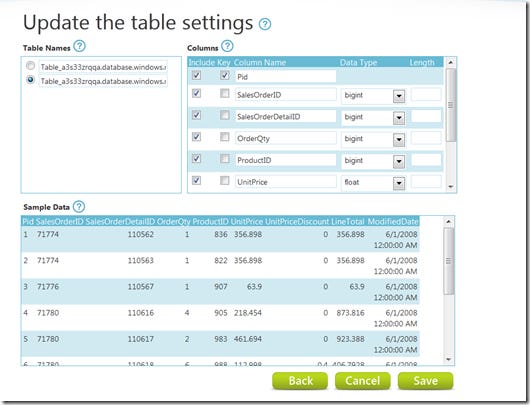Edit the OrderQty column name field

click(286, 138)
